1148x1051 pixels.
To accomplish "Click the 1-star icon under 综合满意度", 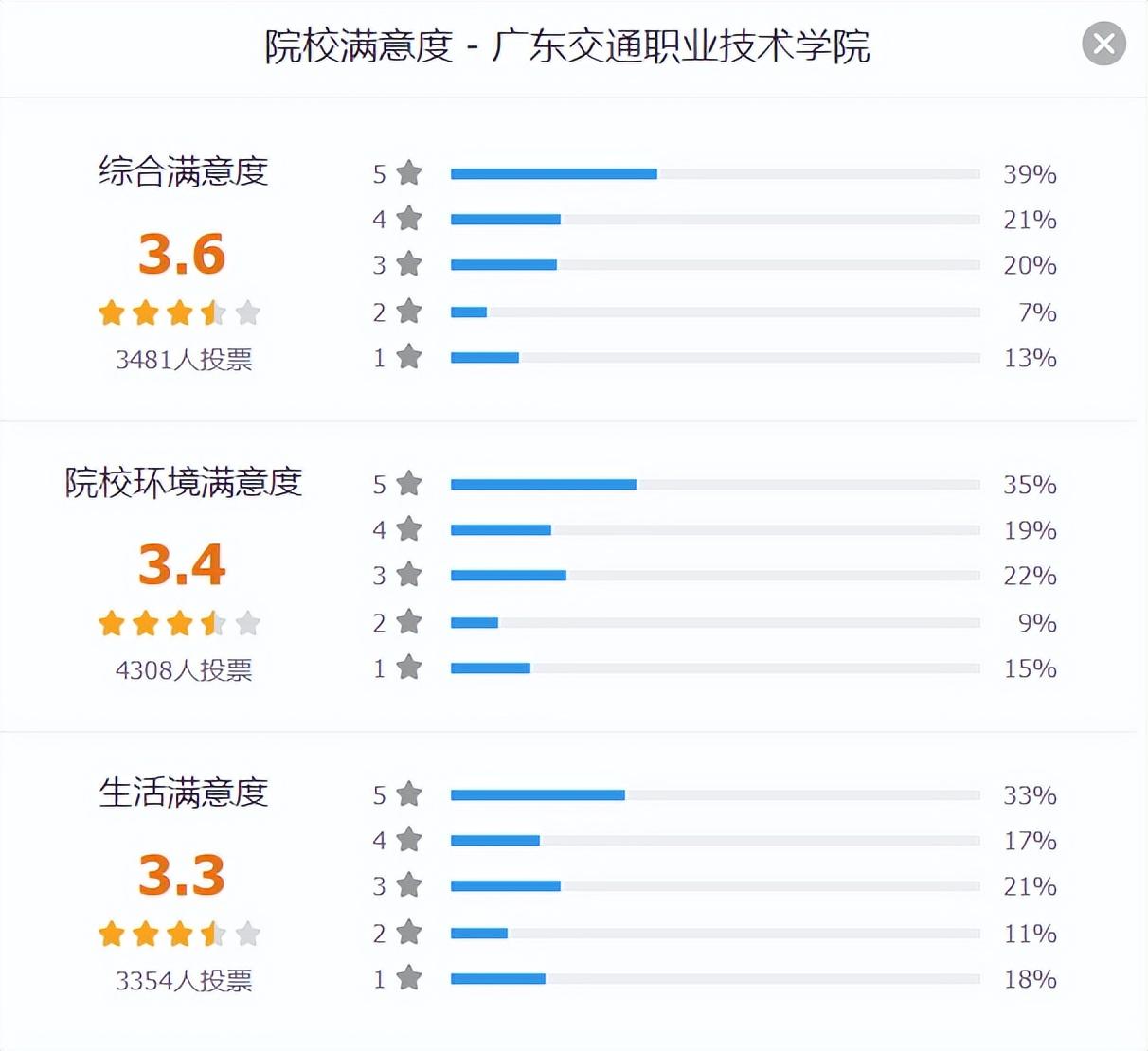I will (409, 357).
